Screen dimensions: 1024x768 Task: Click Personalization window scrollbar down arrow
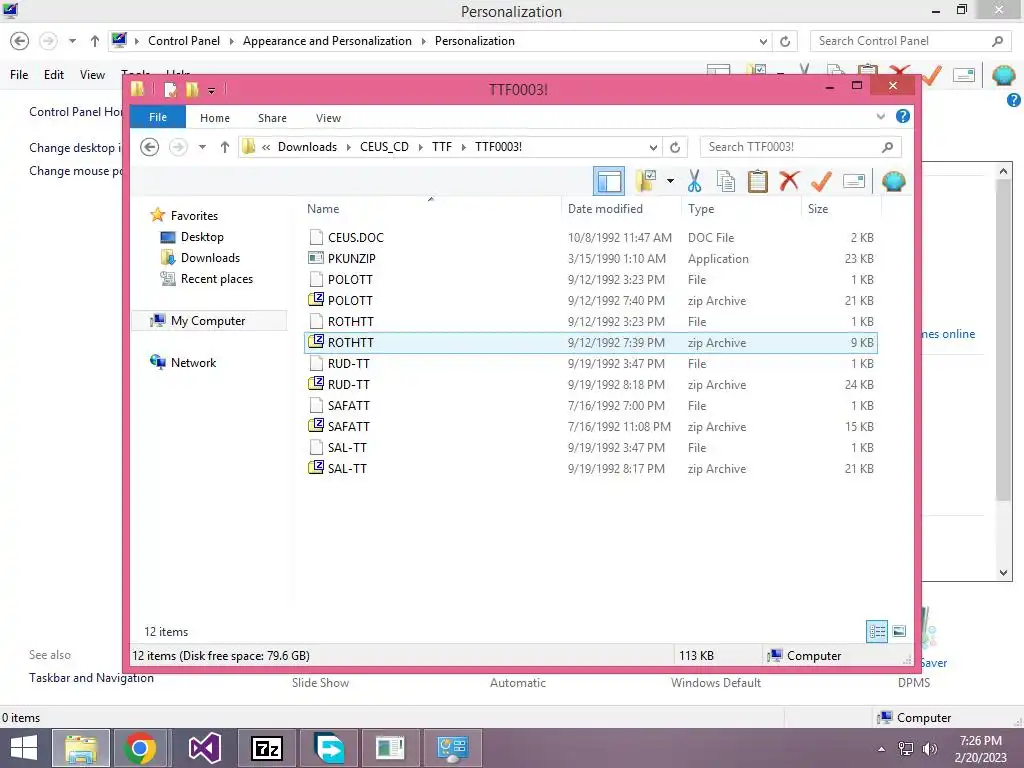pos(1003,573)
